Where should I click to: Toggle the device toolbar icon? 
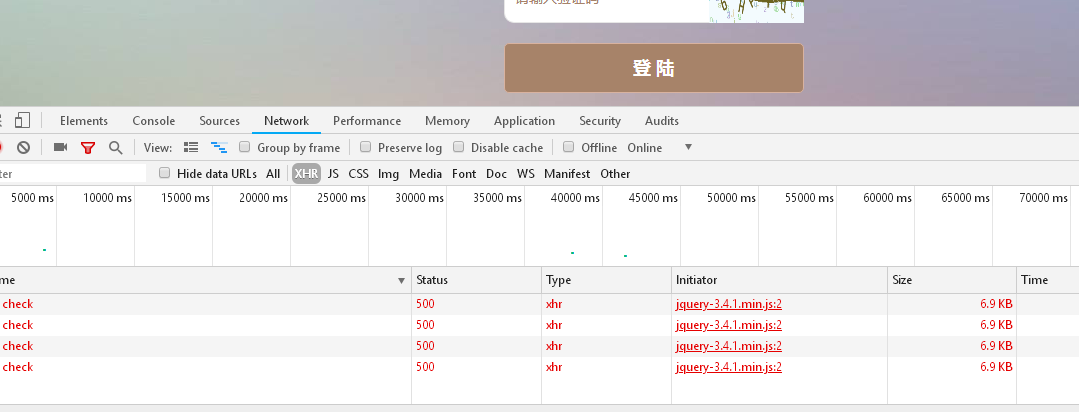tap(22, 120)
